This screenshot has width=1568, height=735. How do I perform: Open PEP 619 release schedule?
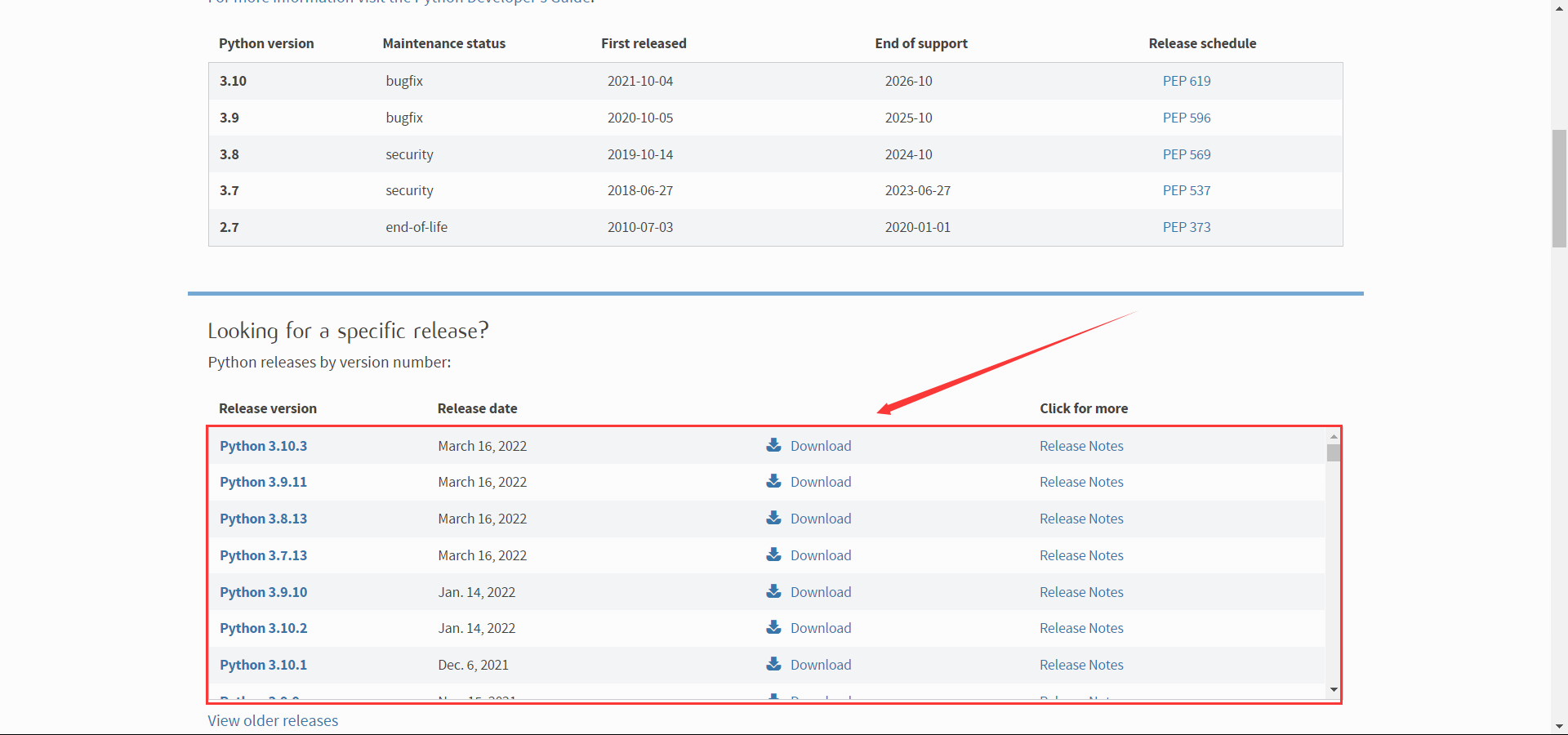pos(1187,81)
